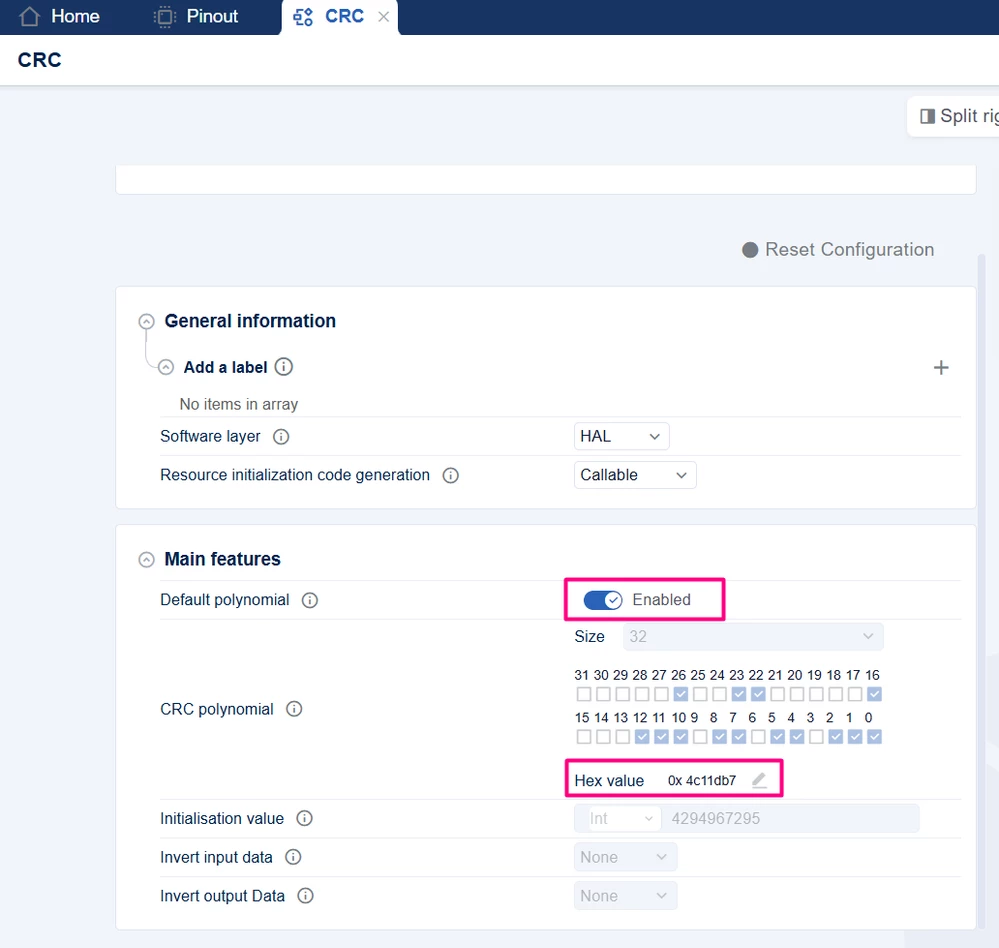Viewport: 999px width, 948px height.
Task: Show info for Initialisation value
Action: pos(305,819)
